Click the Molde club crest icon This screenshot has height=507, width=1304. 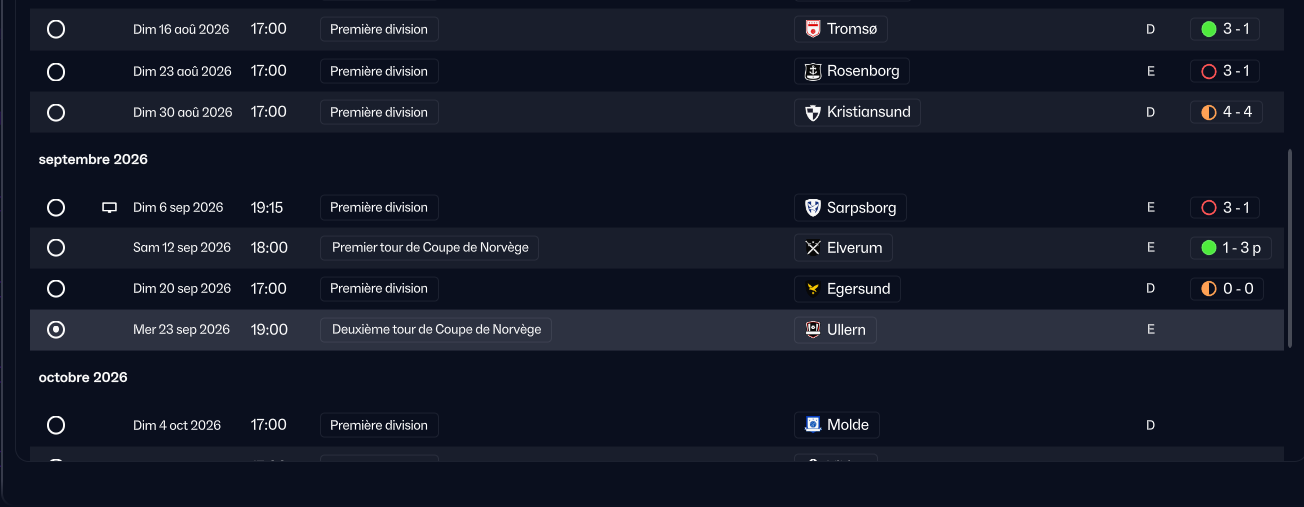coord(813,425)
